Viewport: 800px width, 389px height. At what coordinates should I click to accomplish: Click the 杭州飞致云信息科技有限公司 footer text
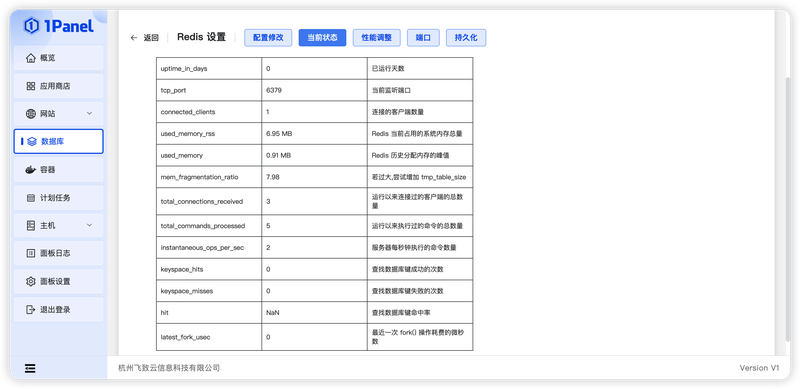coord(169,368)
